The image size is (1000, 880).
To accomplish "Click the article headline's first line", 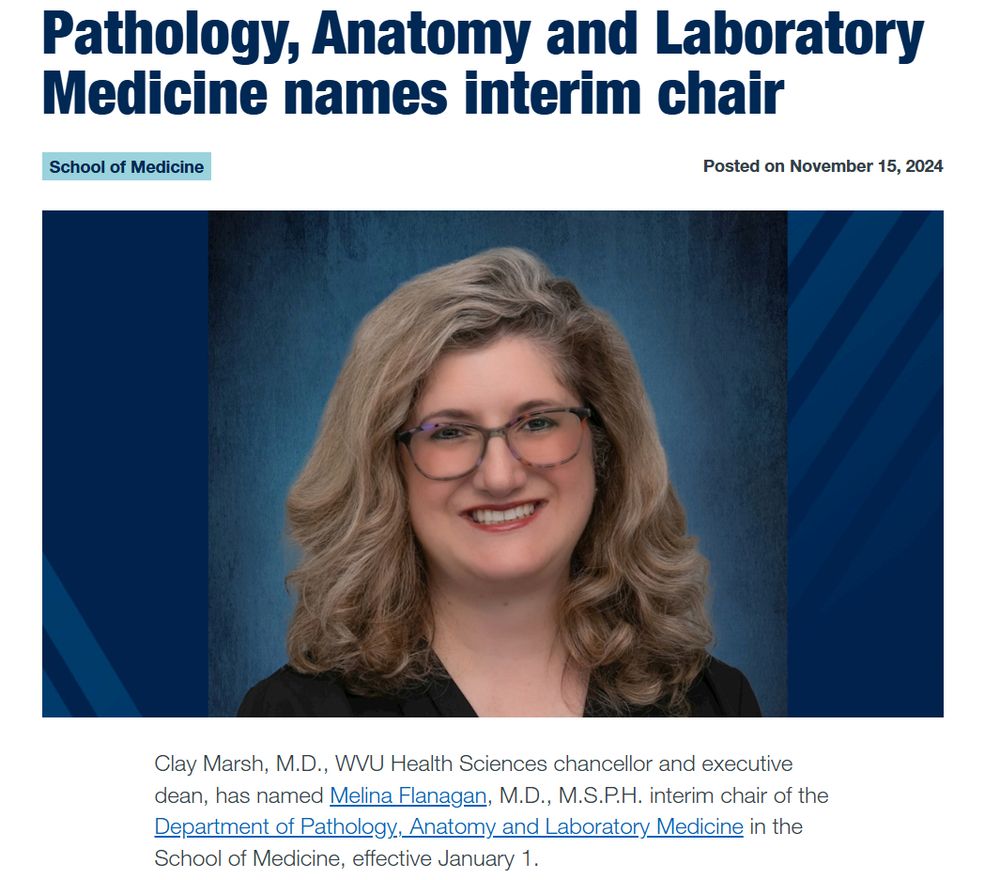I will click(x=483, y=34).
